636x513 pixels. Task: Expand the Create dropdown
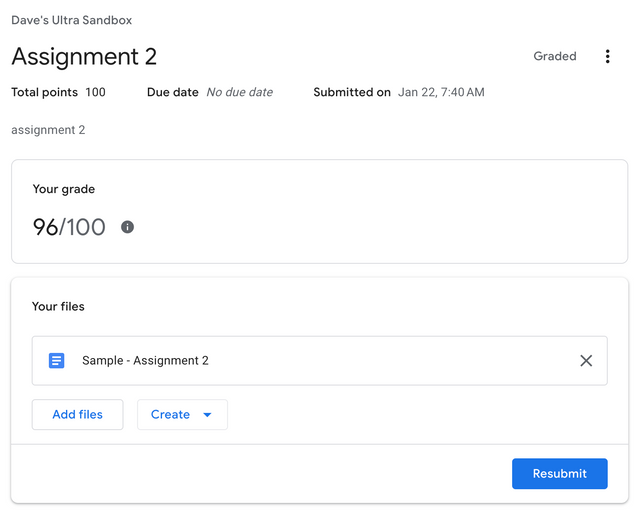coord(183,414)
